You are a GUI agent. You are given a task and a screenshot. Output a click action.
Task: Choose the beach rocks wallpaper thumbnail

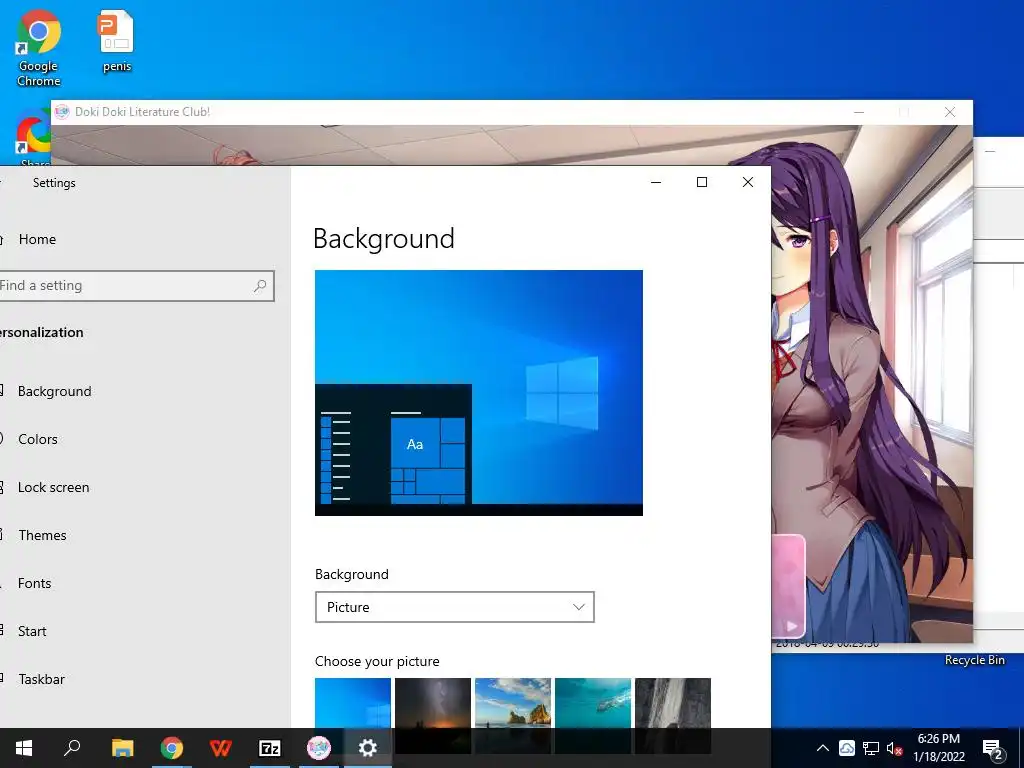(x=513, y=703)
